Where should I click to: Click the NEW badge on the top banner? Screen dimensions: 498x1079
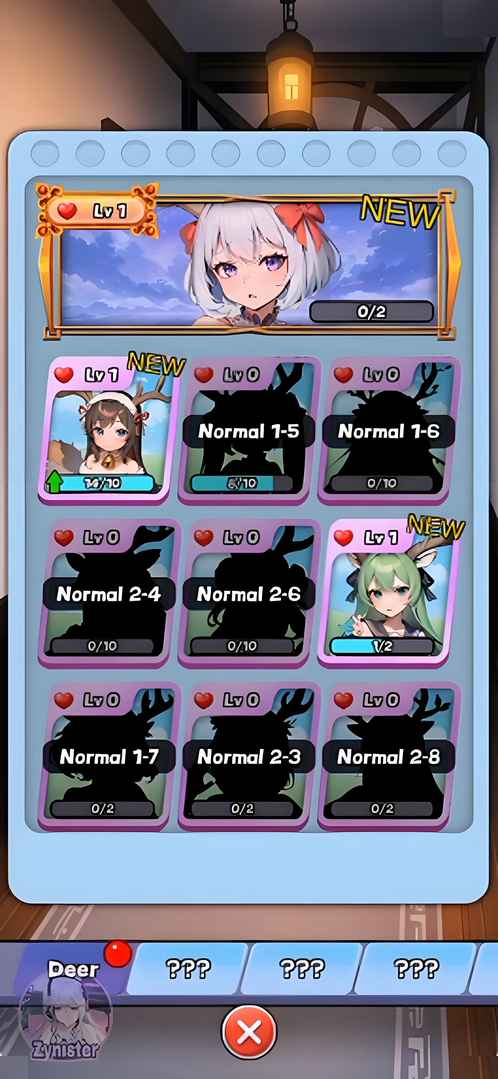click(x=400, y=211)
